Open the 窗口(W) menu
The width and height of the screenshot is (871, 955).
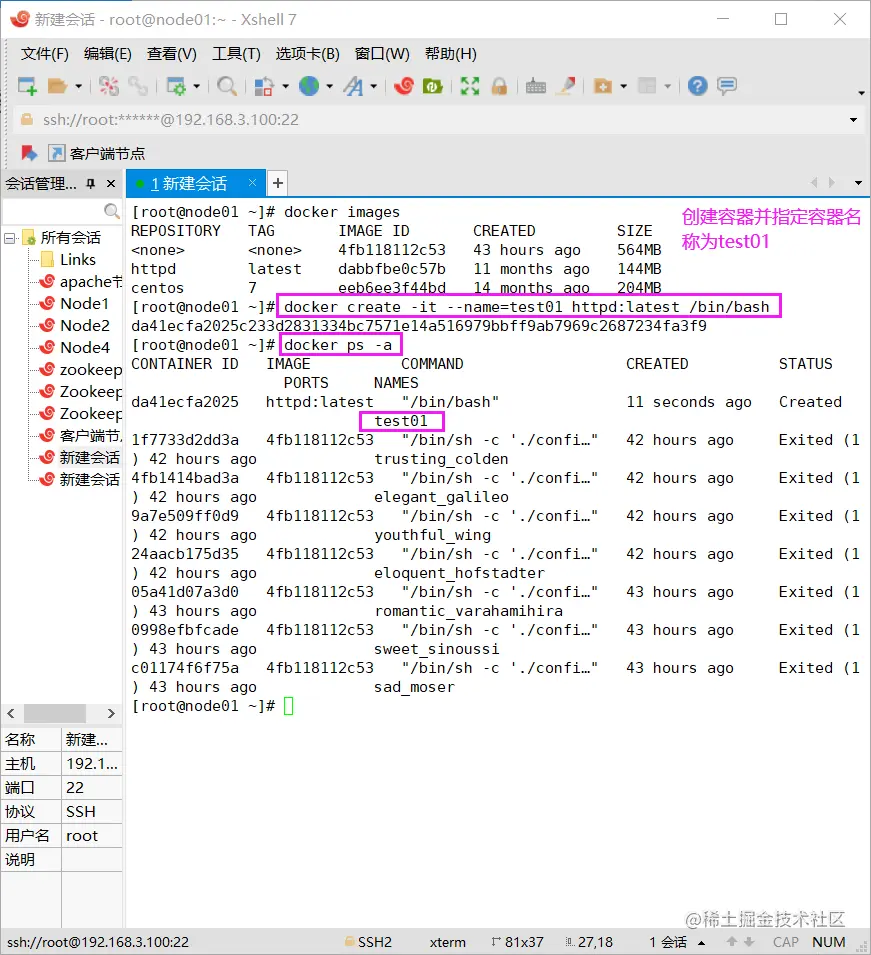[x=382, y=54]
